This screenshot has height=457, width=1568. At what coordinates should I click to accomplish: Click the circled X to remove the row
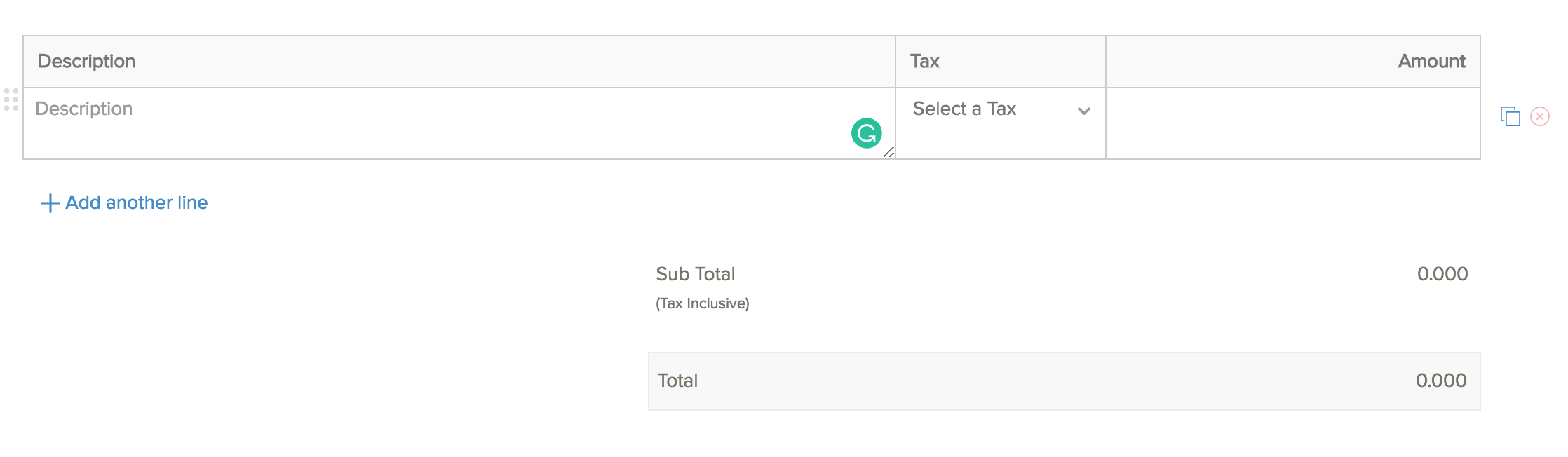[1540, 116]
